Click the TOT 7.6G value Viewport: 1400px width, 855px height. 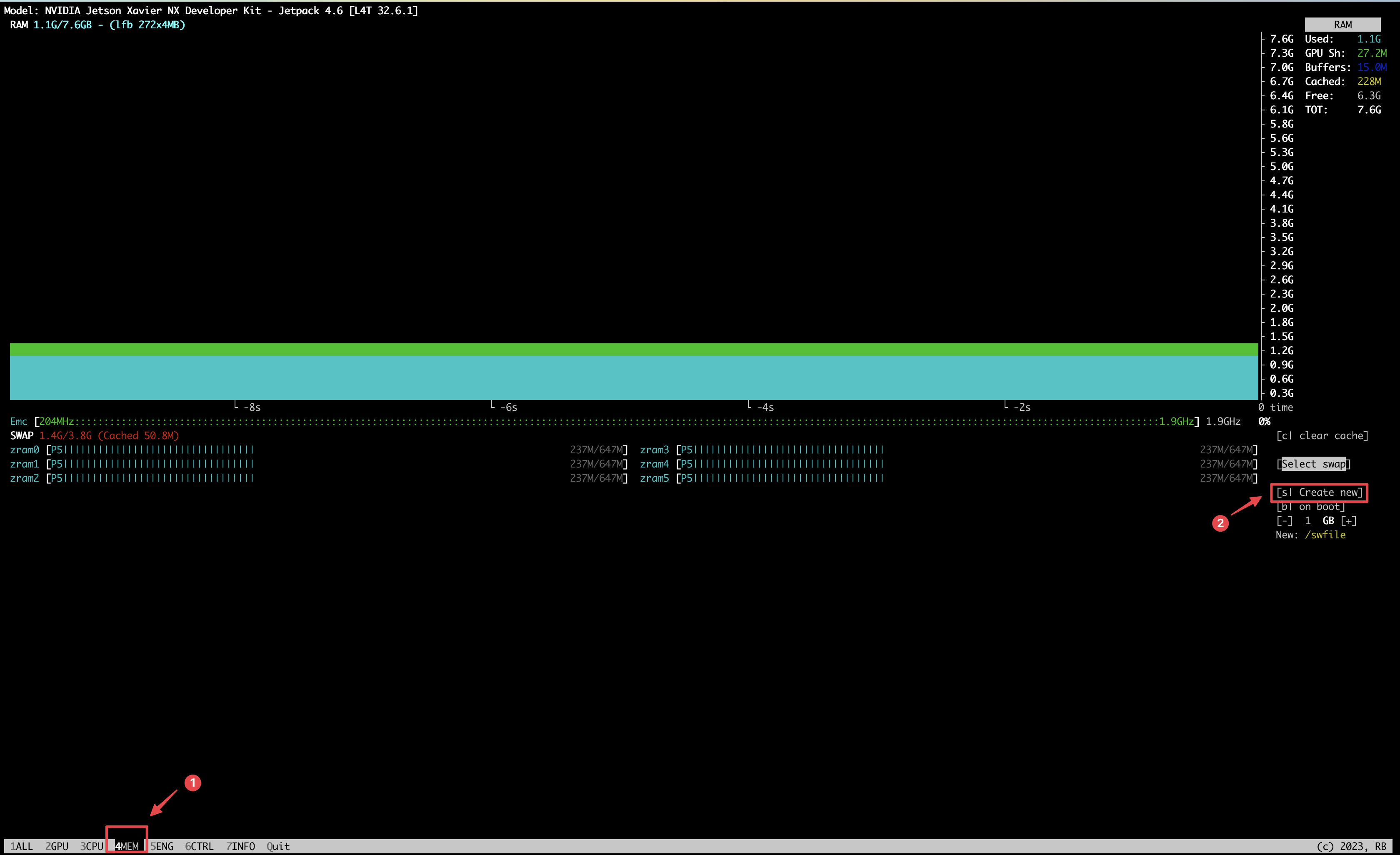tap(1369, 110)
